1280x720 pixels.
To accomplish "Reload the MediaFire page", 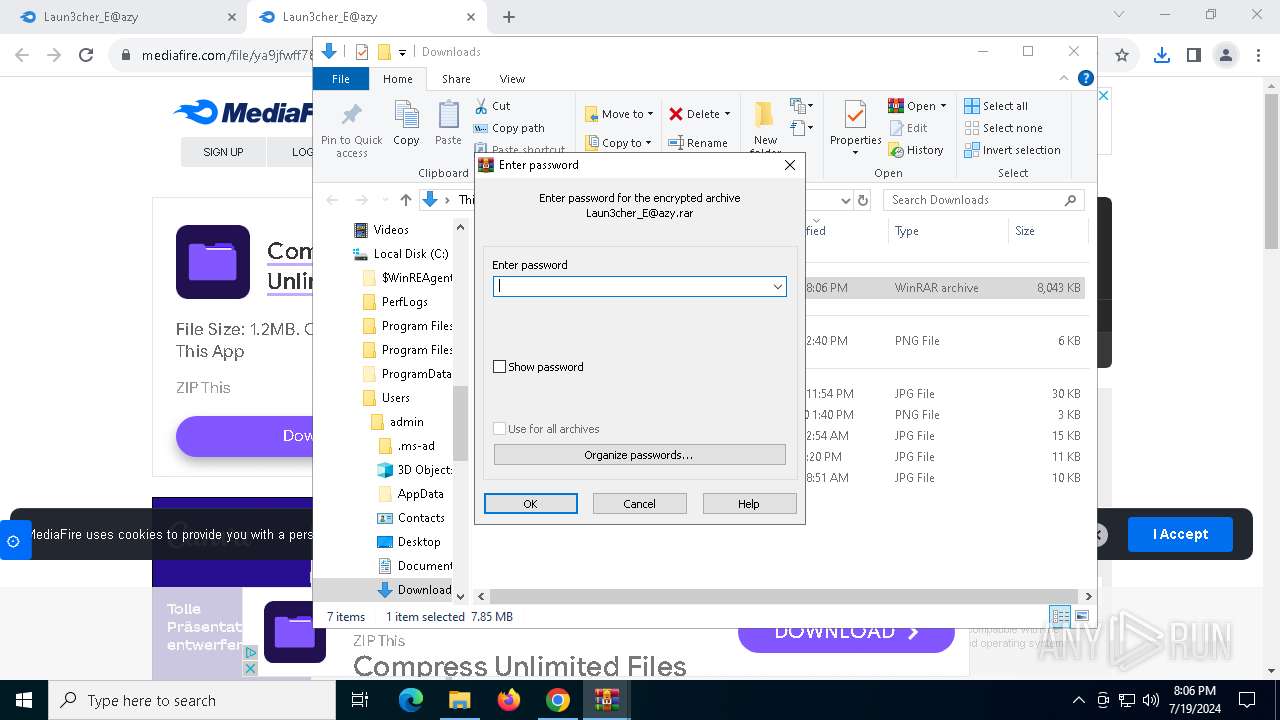I will click(x=86, y=56).
